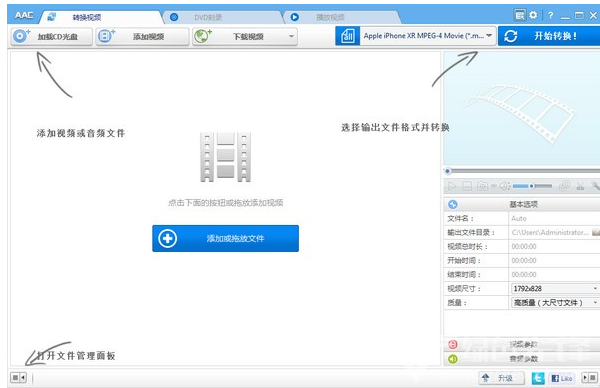Click the 添加视频 (Add Video) toolbar button
This screenshot has width=600, height=388.
coord(142,36)
